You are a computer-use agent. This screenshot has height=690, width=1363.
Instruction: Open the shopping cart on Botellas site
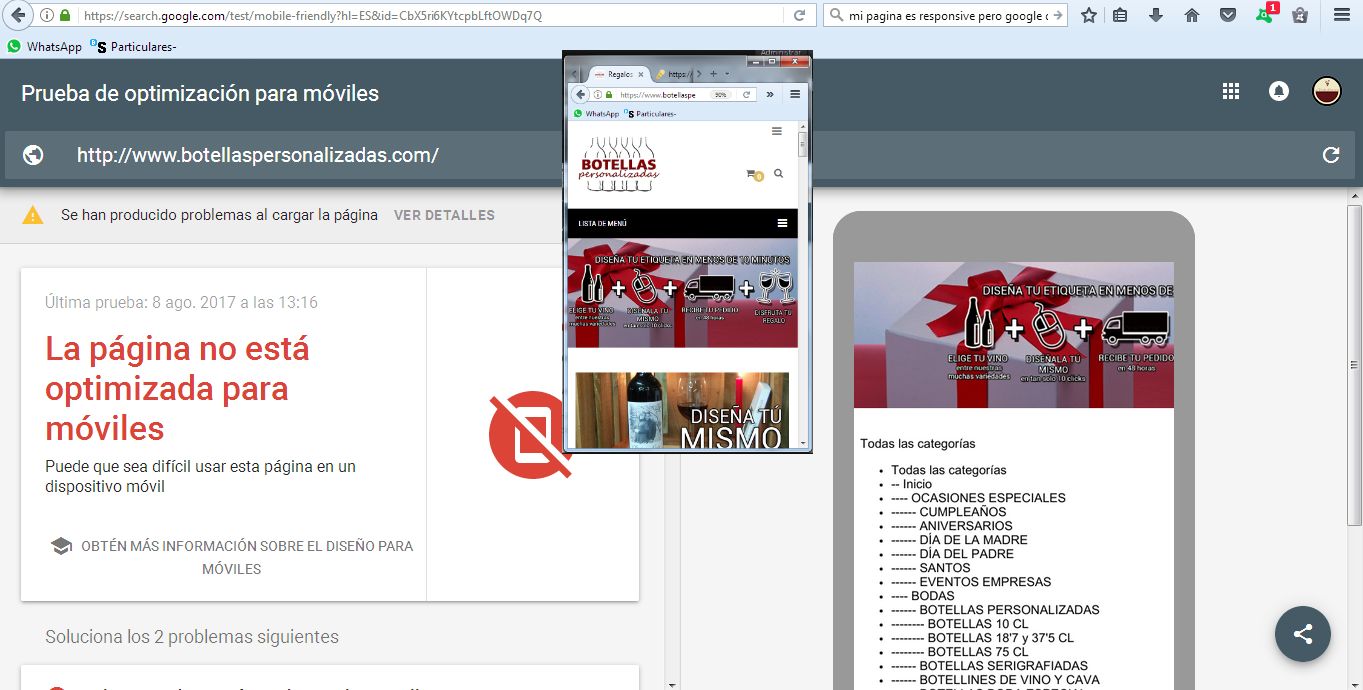tap(754, 175)
